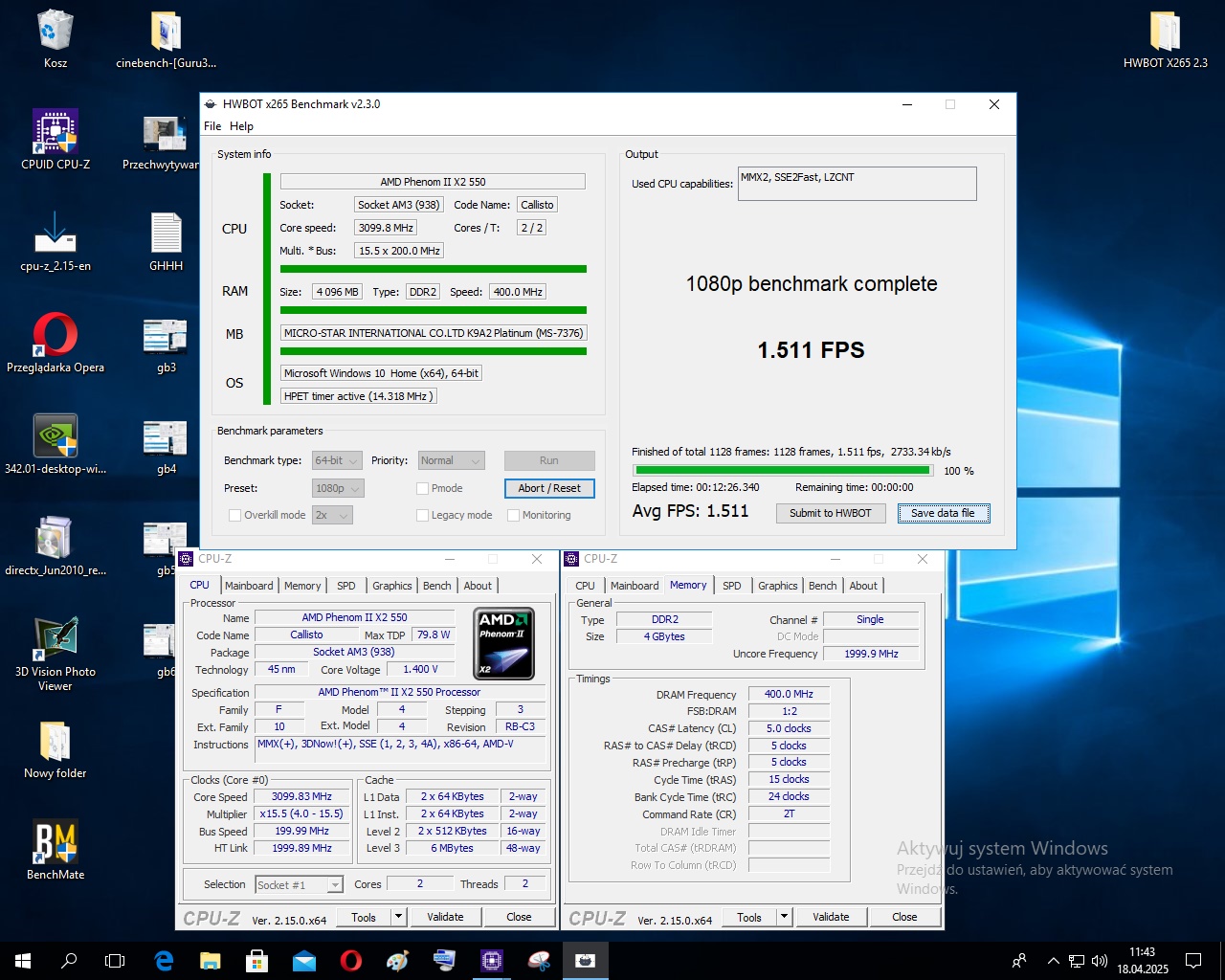Open the Priority Normal dropdown
Image resolution: width=1225 pixels, height=980 pixels.
point(452,460)
